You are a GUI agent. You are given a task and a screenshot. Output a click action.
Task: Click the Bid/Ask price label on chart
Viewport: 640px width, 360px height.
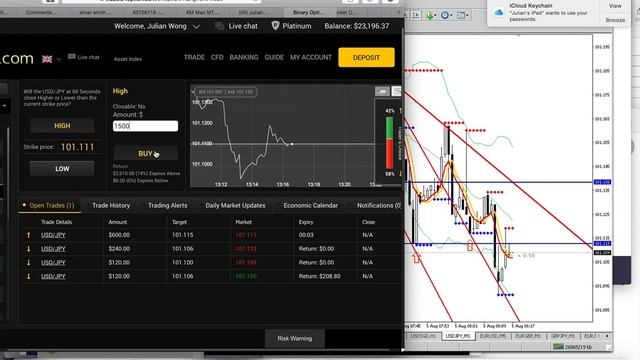226,92
